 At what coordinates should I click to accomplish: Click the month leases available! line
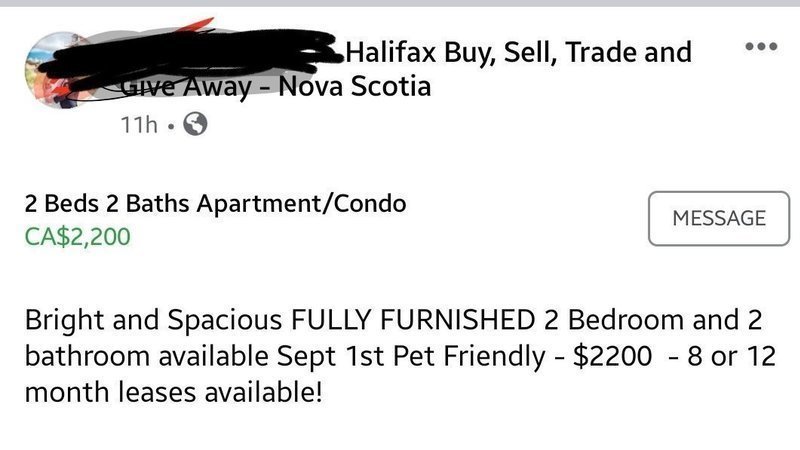[173, 392]
